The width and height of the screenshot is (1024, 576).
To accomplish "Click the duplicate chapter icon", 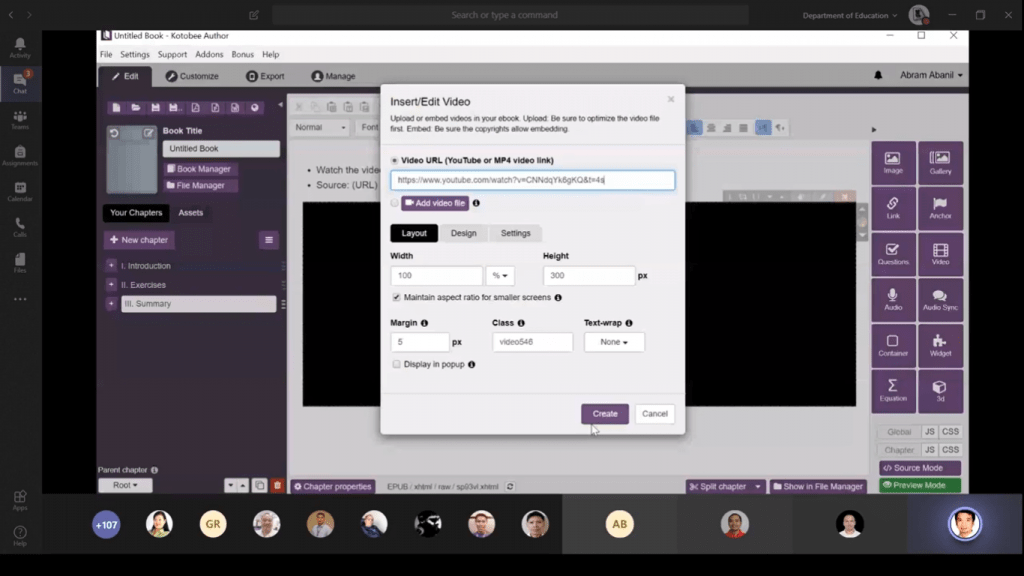I will pos(259,485).
